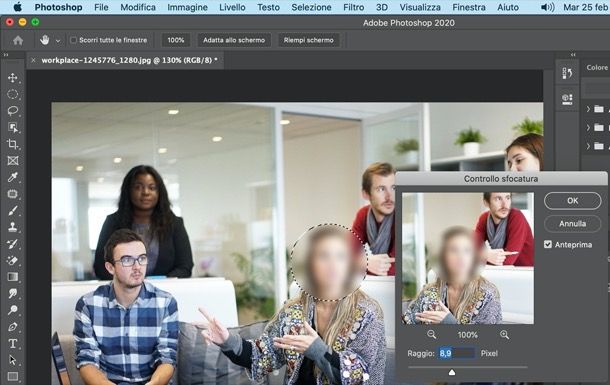Open the Finestra menu
Image resolution: width=610 pixels, height=385 pixels.
click(x=469, y=7)
